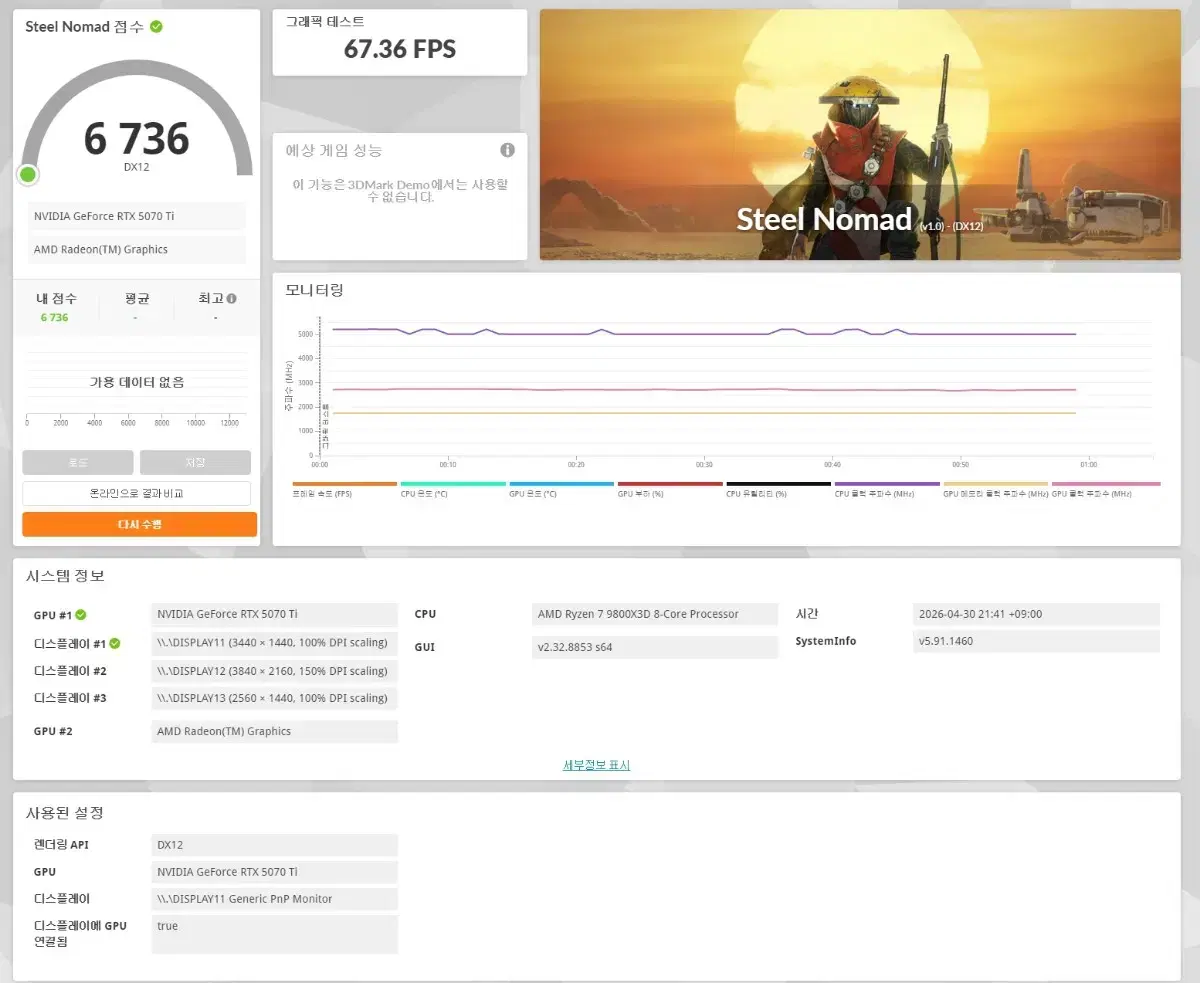Toggle the 프레임 속도 (FPS) legend item

(344, 489)
